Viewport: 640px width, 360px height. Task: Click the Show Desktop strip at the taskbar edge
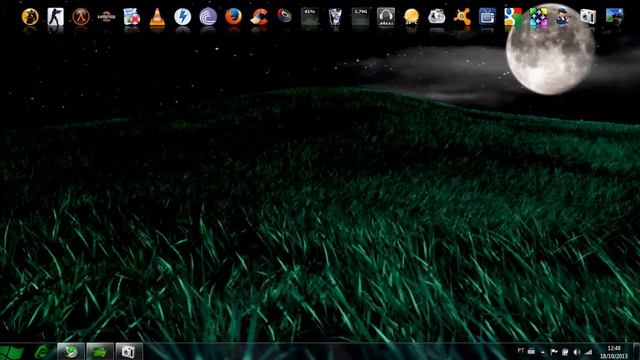coord(636,352)
